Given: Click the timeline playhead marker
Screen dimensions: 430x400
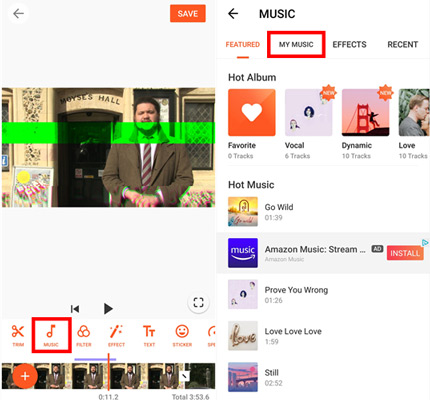Looking at the screenshot, I should [x=108, y=372].
